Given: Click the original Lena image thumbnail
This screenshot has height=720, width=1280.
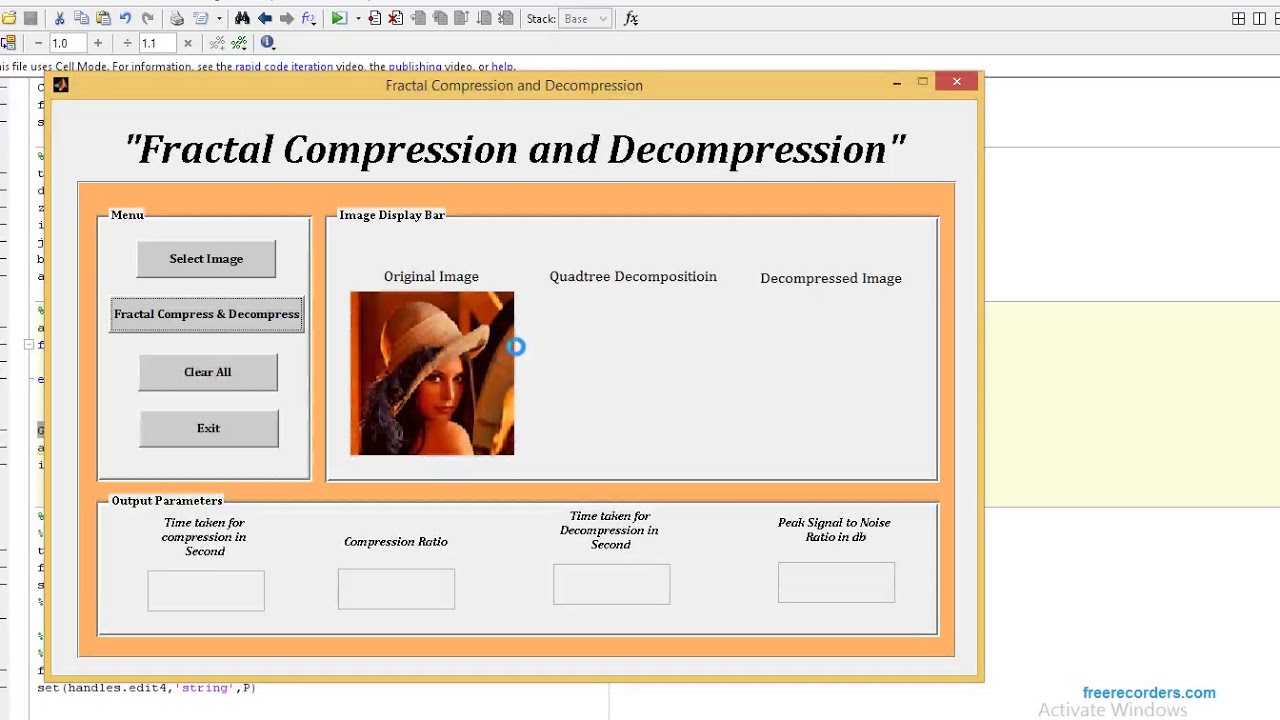Looking at the screenshot, I should coord(432,373).
